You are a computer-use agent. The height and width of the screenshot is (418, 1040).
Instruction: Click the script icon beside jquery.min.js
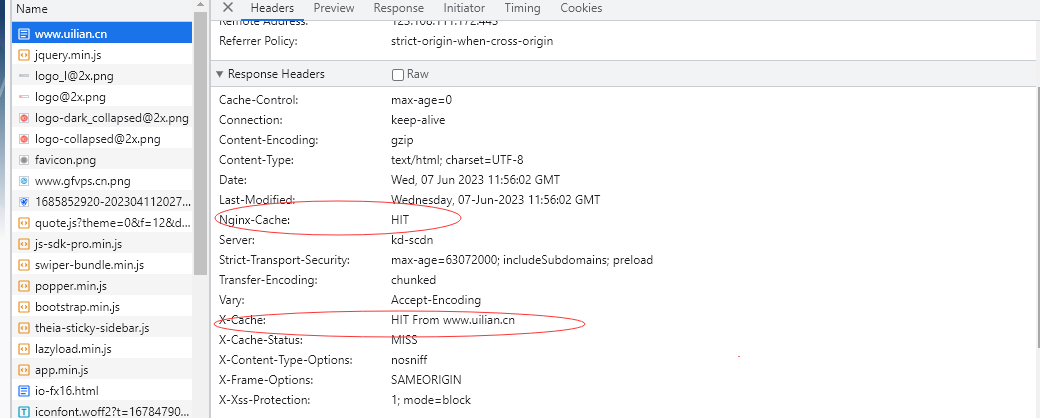click(x=24, y=54)
